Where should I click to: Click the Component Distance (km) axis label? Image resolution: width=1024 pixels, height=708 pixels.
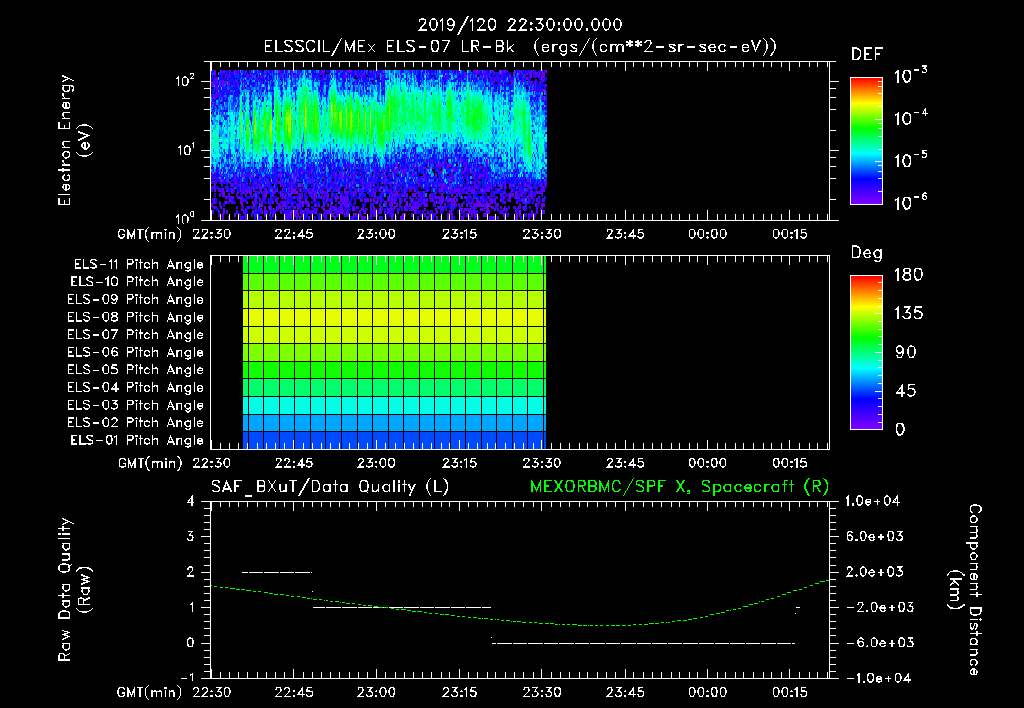tap(965, 590)
